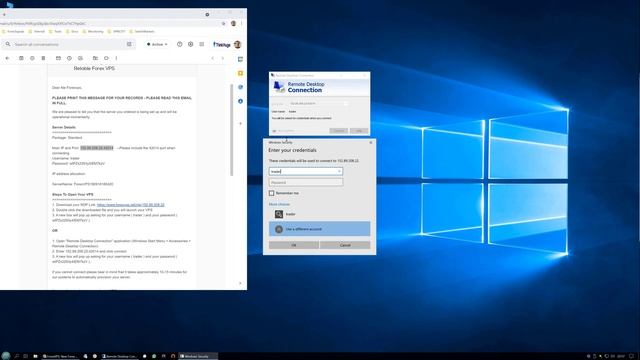Go back to inbox with back arrow
The image size is (640, 360).
tap(7, 58)
